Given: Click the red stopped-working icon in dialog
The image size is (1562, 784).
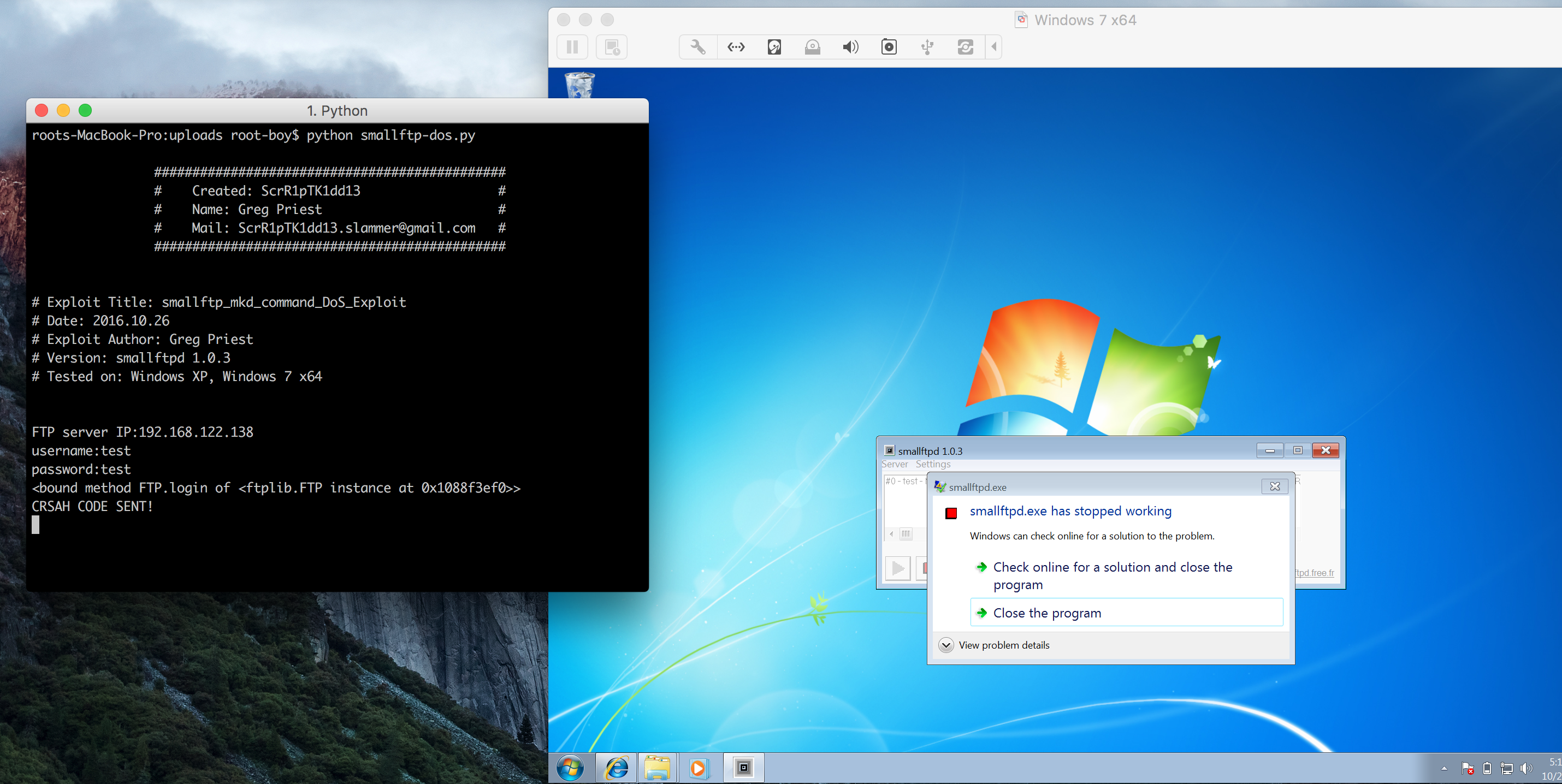Looking at the screenshot, I should (951, 513).
